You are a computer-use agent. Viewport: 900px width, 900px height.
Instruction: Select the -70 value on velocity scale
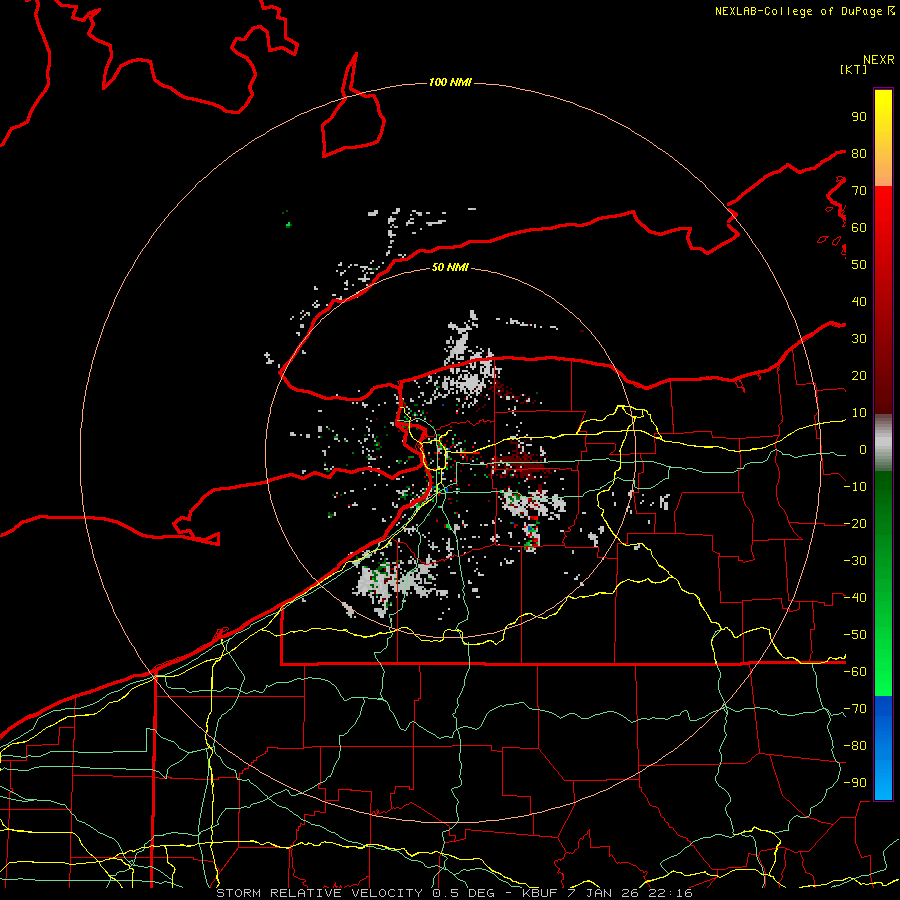(855, 709)
